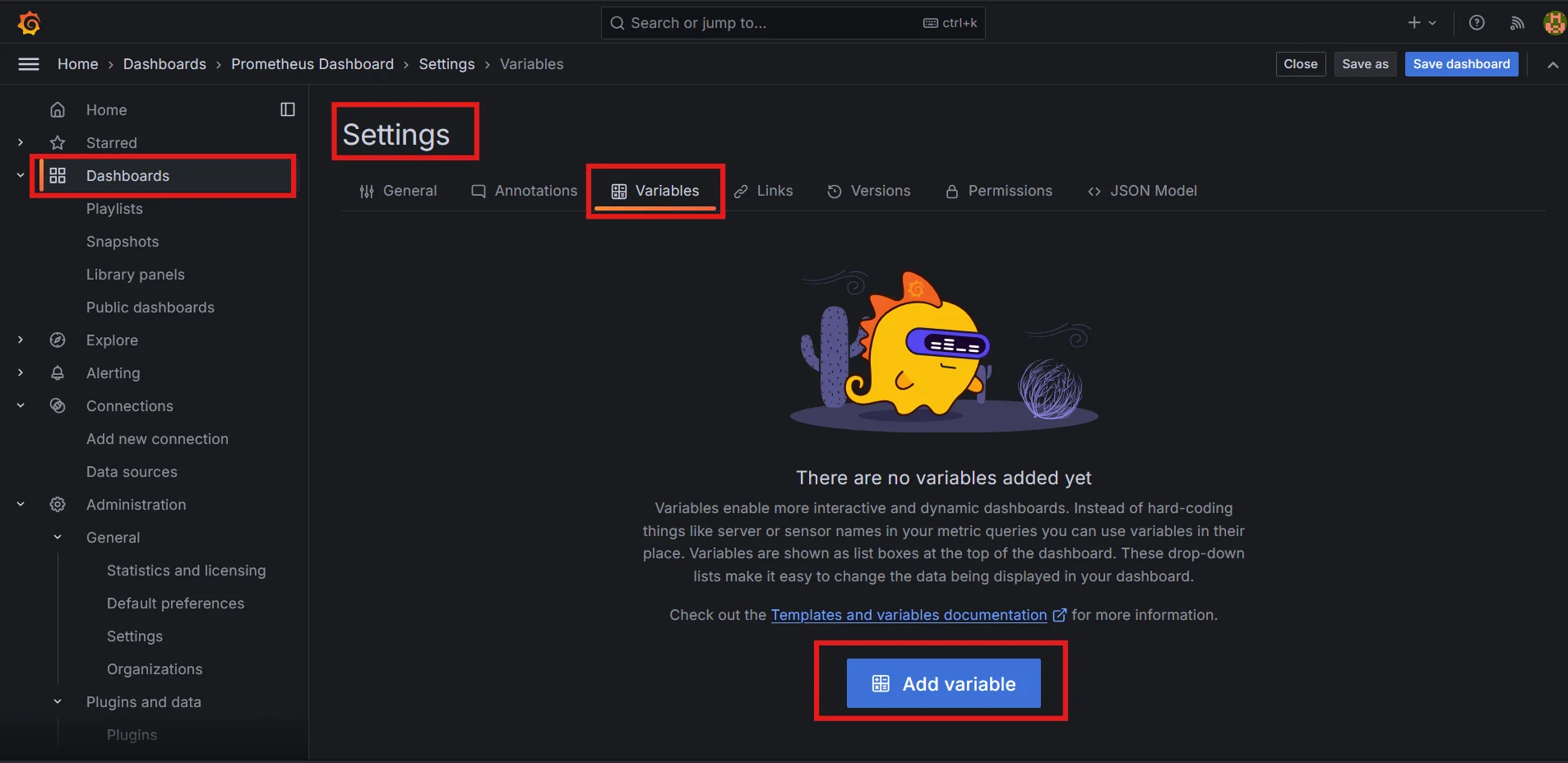Click Dashboards in the breadcrumb

[x=164, y=64]
